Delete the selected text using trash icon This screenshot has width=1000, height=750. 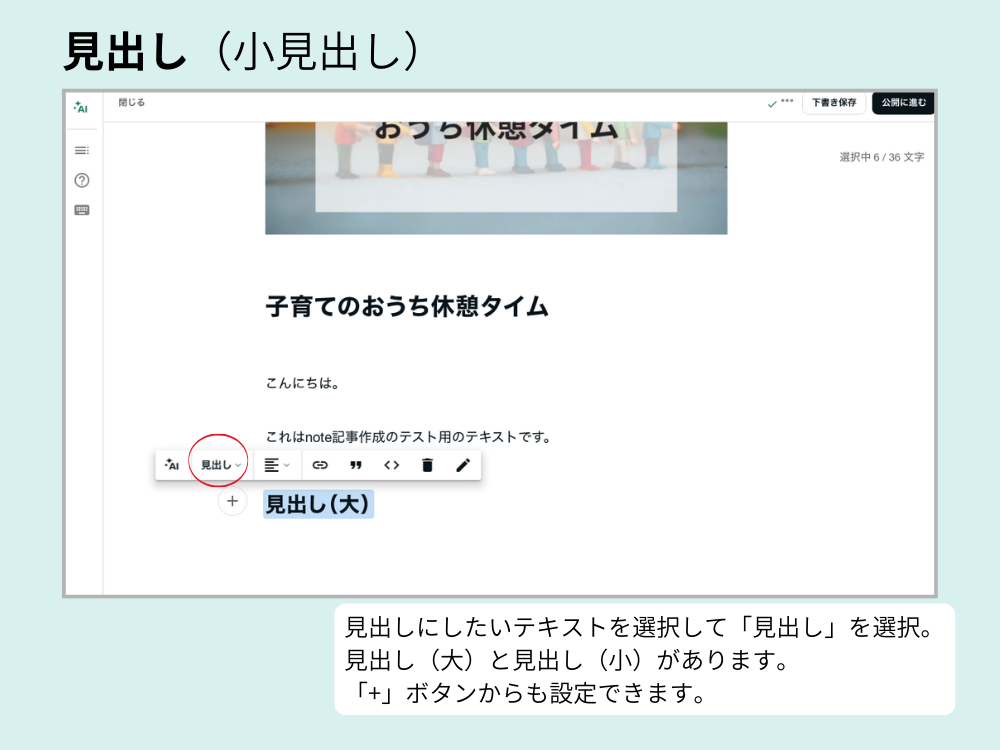coord(427,464)
